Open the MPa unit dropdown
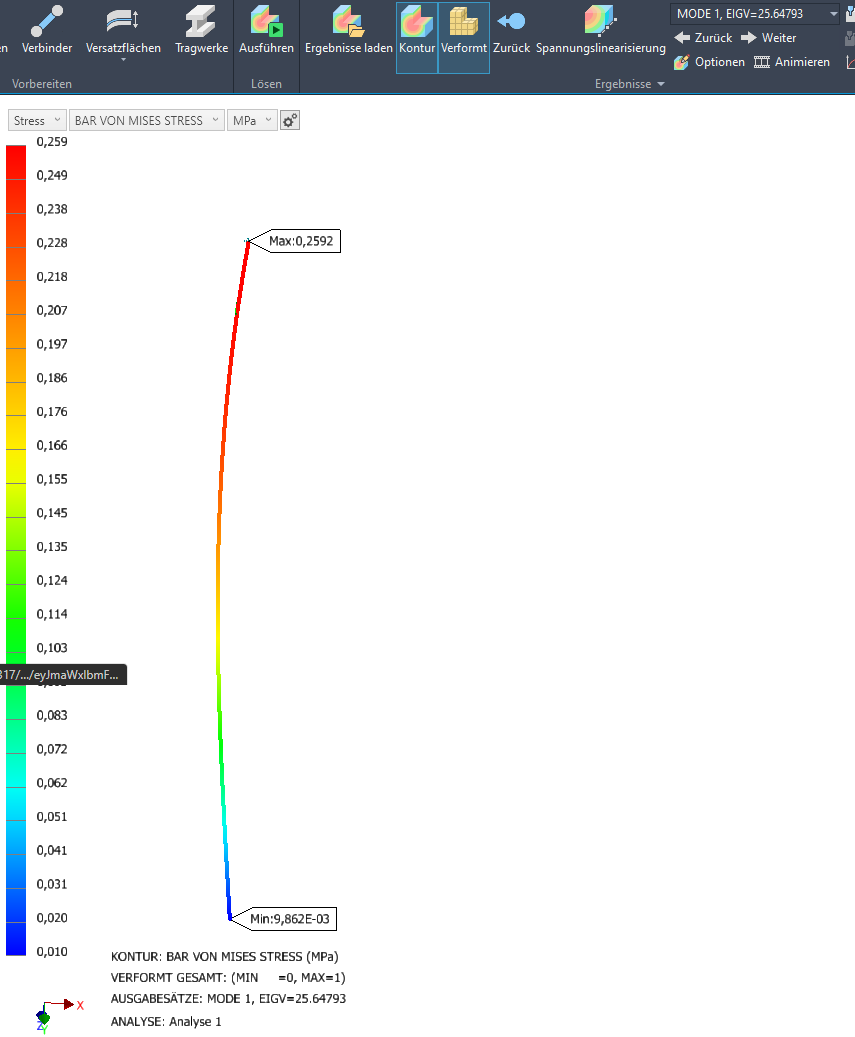 [x=251, y=119]
